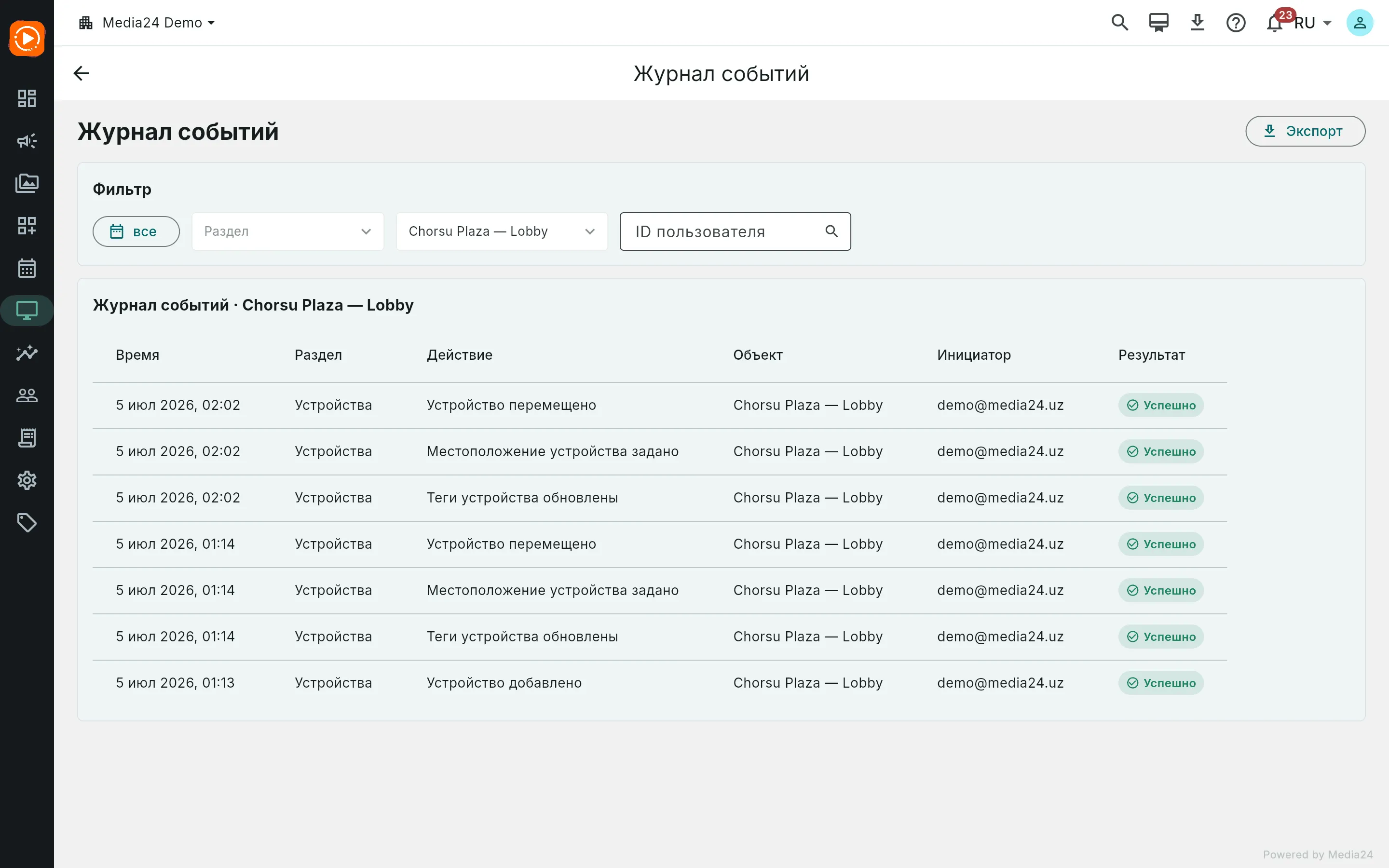The image size is (1389, 868).
Task: Click the Media24 orange logo
Action: click(x=27, y=39)
